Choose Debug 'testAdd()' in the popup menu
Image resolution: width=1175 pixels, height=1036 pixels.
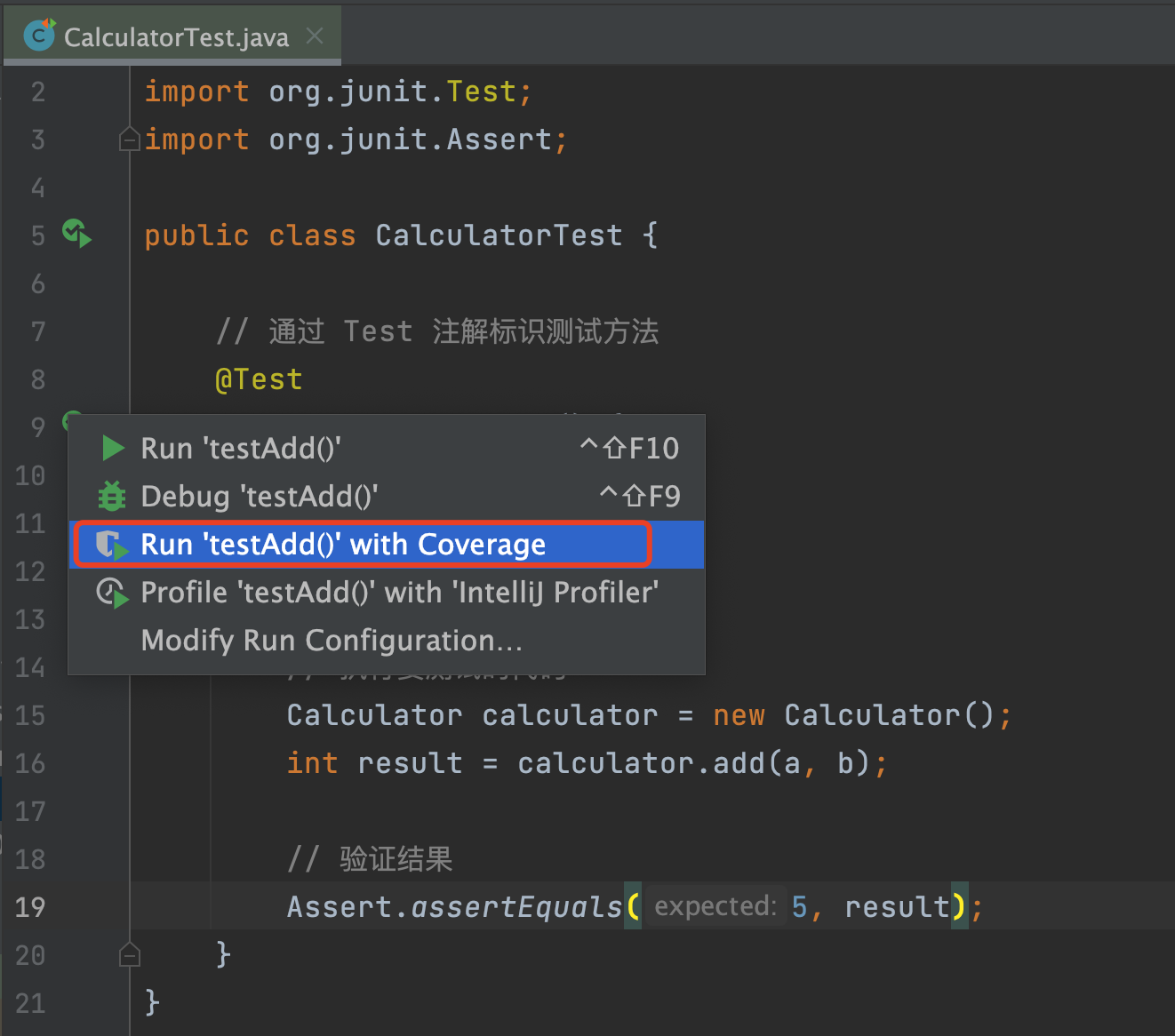click(260, 497)
